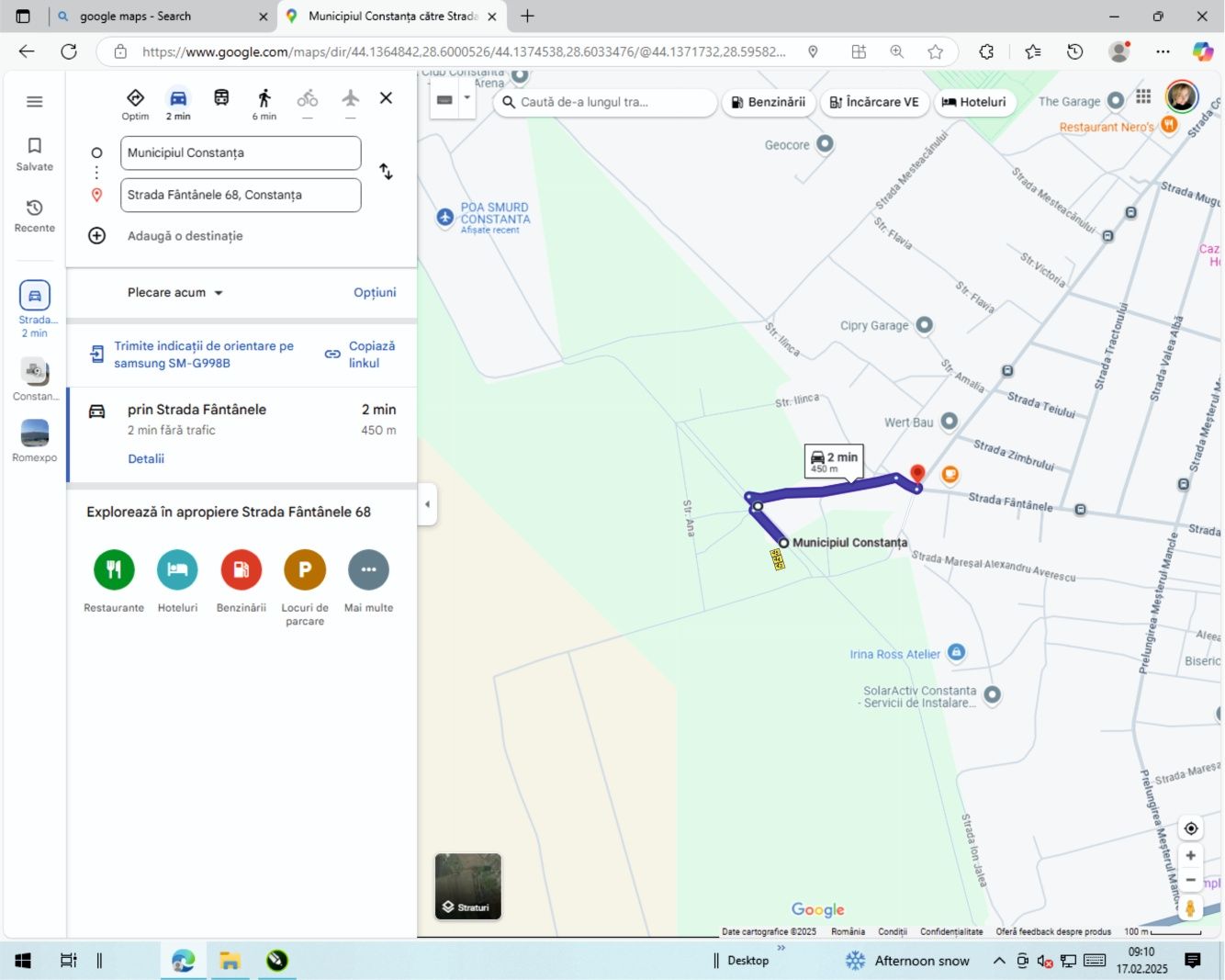The width and height of the screenshot is (1225, 980).
Task: Filter by Benzinării chip
Action: [x=768, y=102]
